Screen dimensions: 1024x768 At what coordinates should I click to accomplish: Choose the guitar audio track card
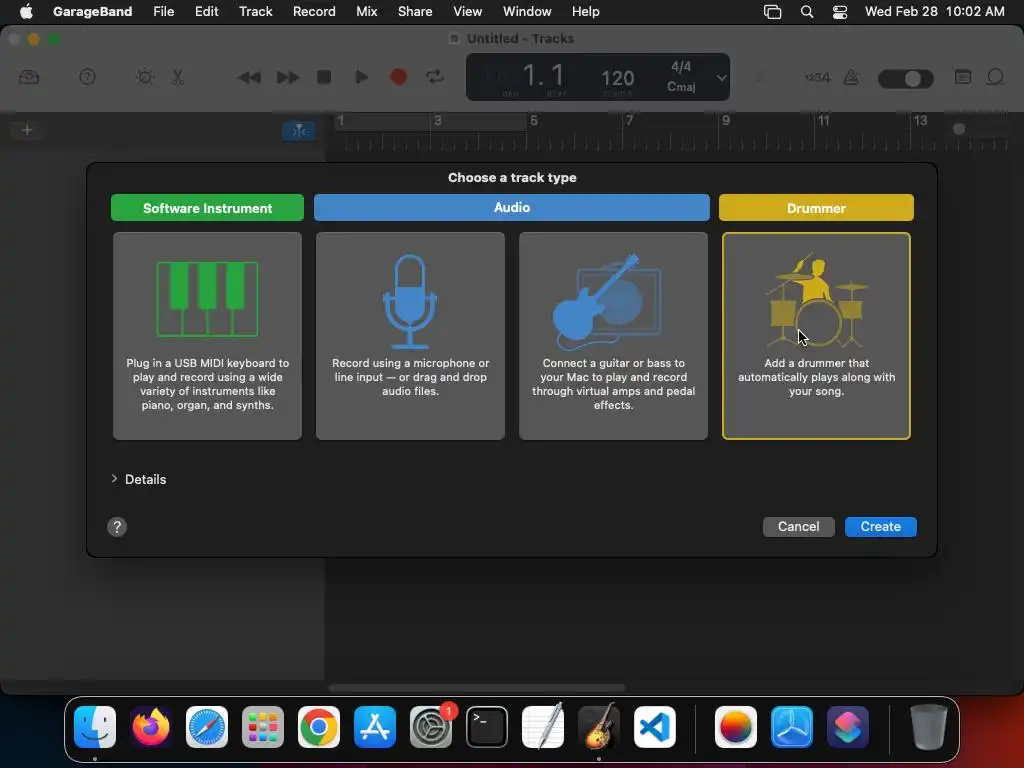tap(613, 336)
